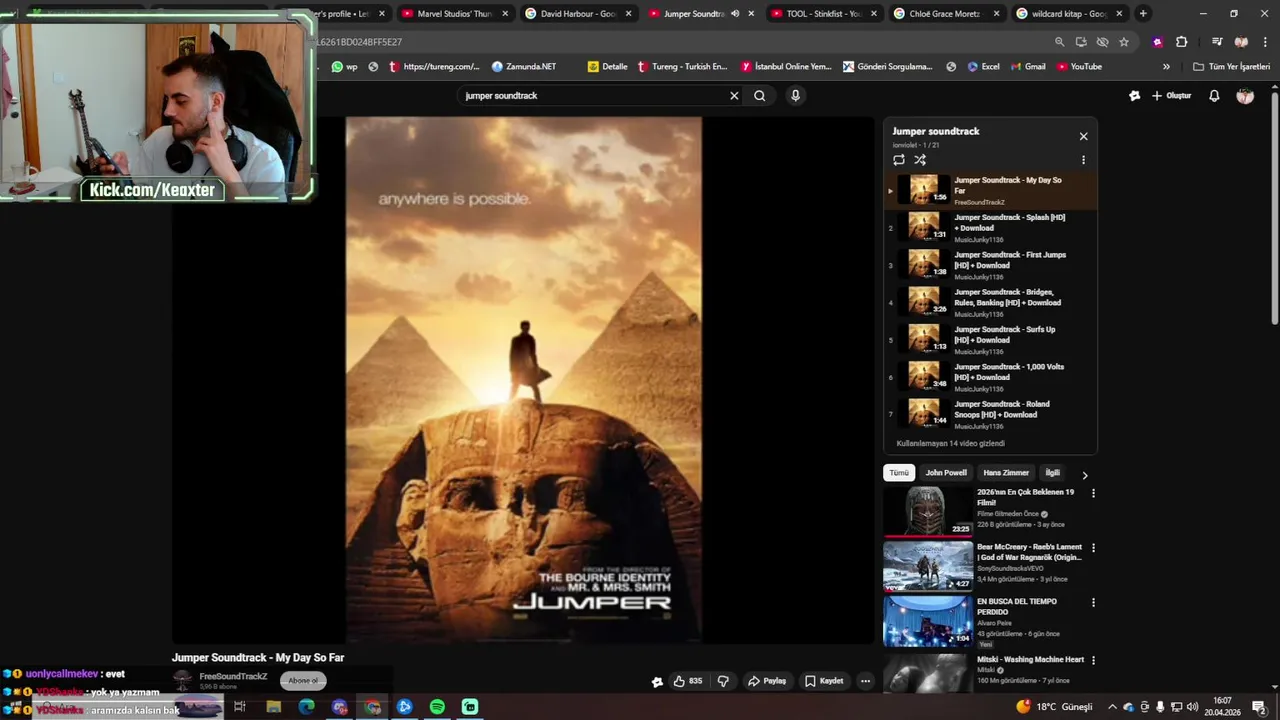Play 'Jumper Soundtrack - Splash [HD]' from playlist

pos(990,227)
